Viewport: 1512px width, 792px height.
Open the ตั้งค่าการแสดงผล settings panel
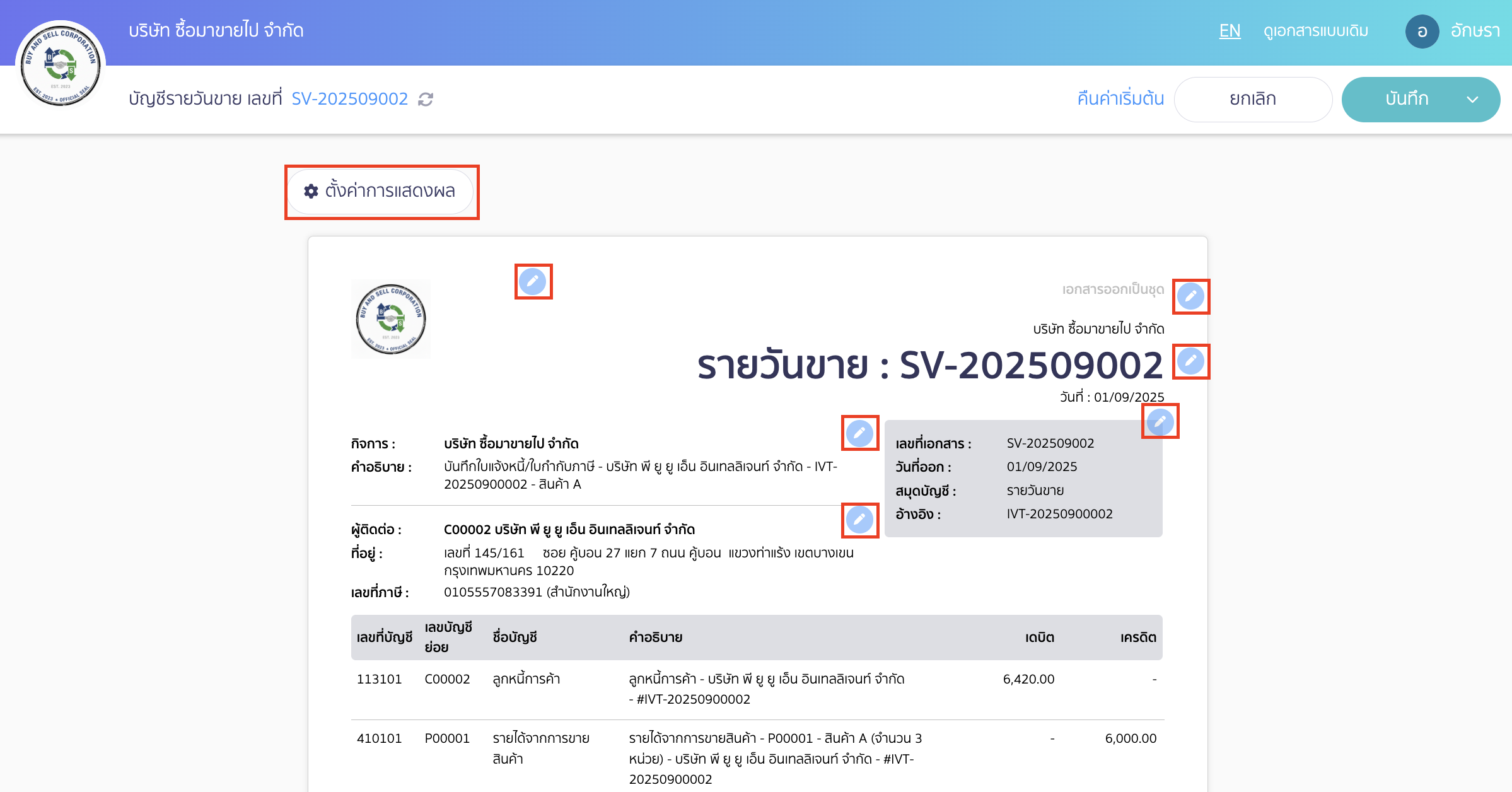tap(381, 192)
